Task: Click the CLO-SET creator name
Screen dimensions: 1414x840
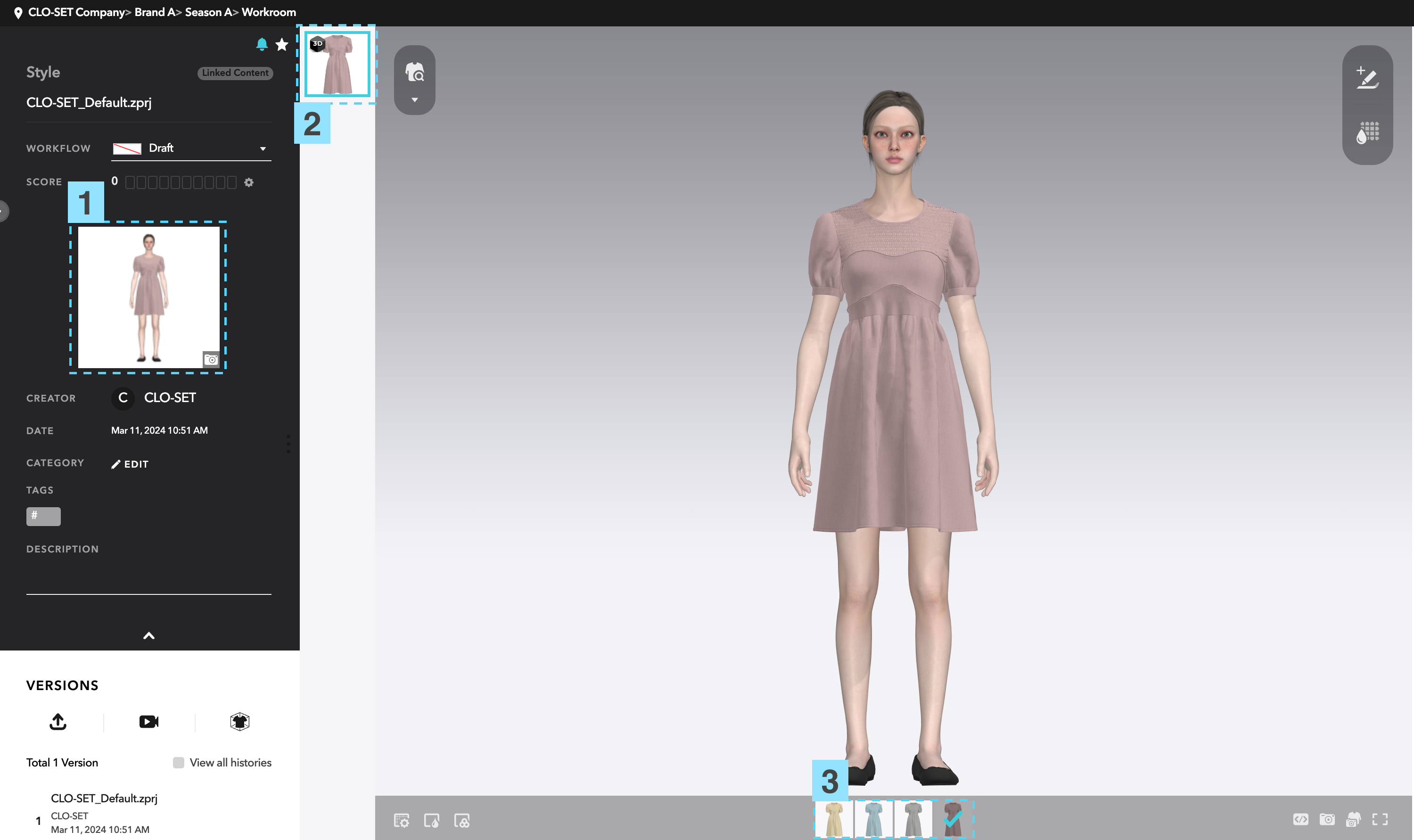Action: [170, 398]
